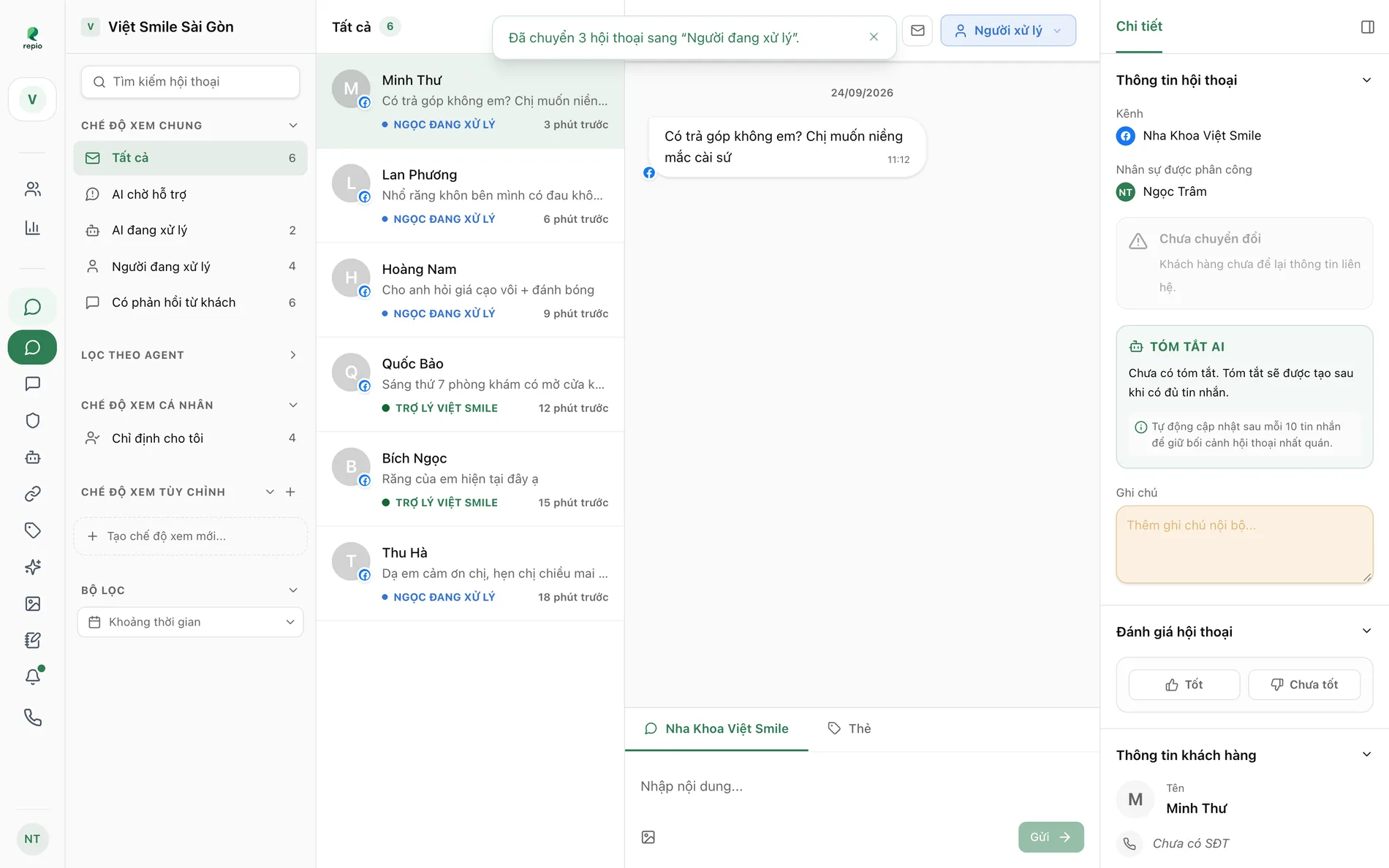Rate conversation as Tốt
Viewport: 1389px width, 868px height.
[1184, 685]
